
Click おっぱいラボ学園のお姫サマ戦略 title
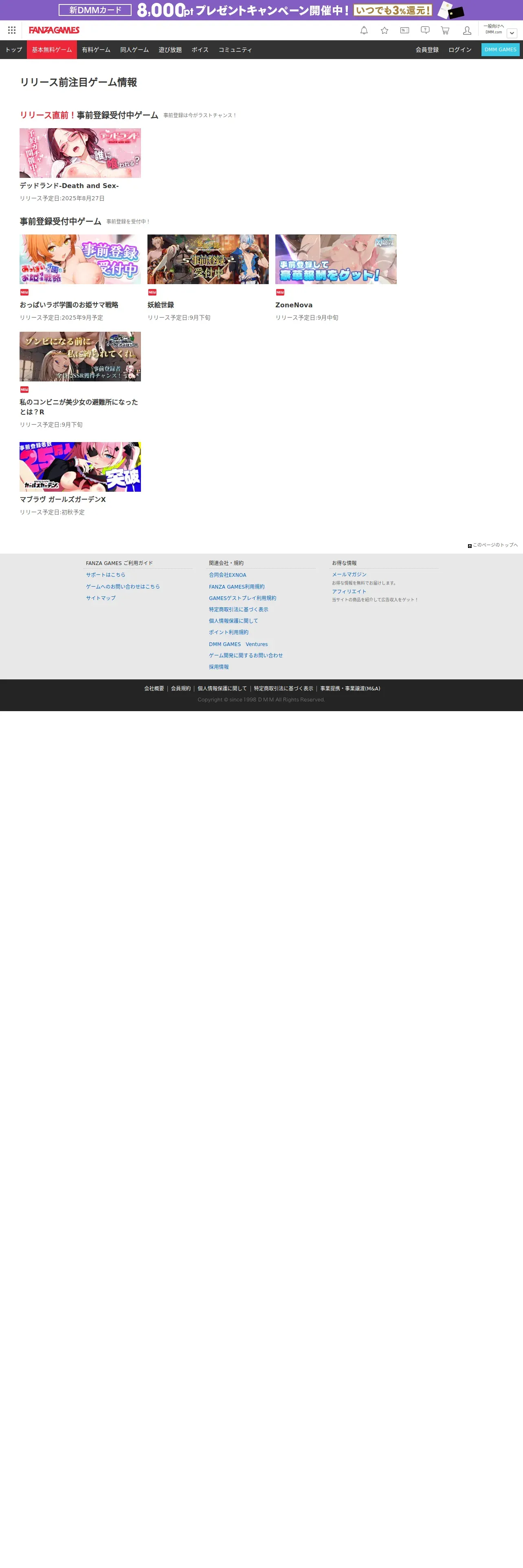click(x=69, y=305)
